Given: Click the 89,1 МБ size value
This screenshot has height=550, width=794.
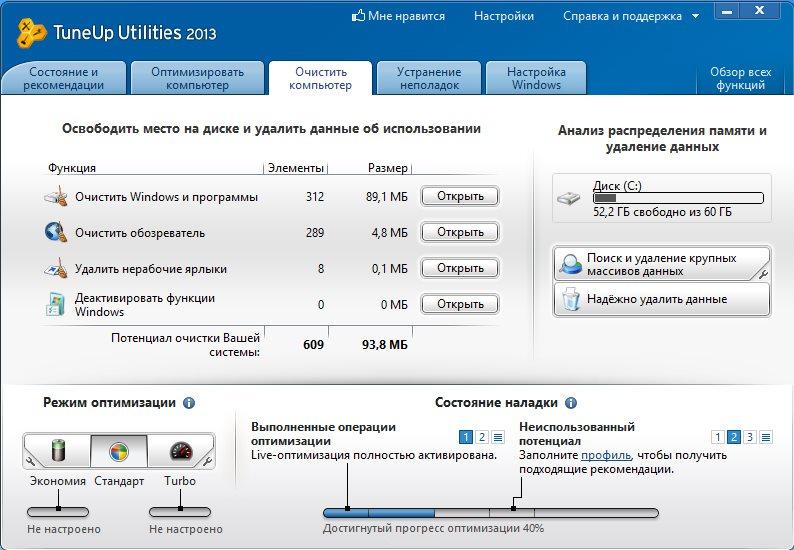Looking at the screenshot, I should click(x=386, y=197).
